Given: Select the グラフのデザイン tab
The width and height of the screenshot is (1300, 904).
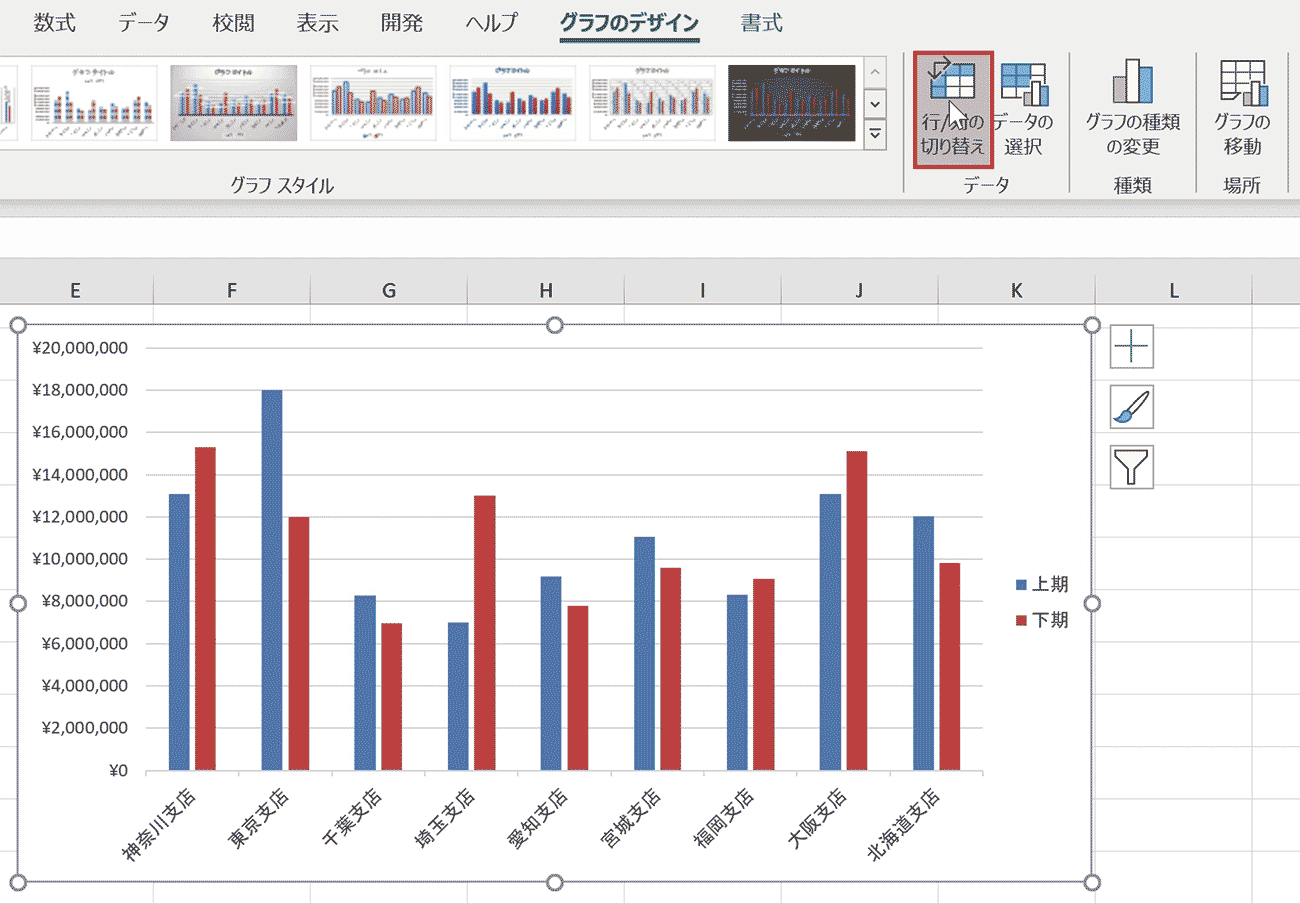Looking at the screenshot, I should 629,23.
